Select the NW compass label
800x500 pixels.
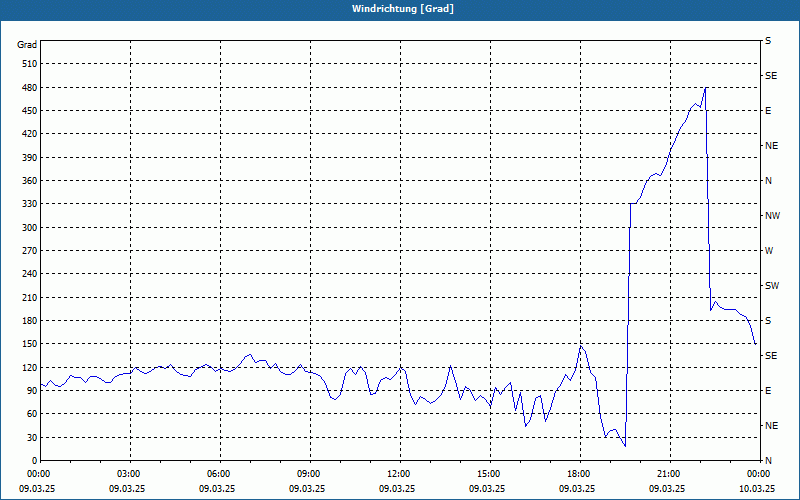(x=772, y=216)
